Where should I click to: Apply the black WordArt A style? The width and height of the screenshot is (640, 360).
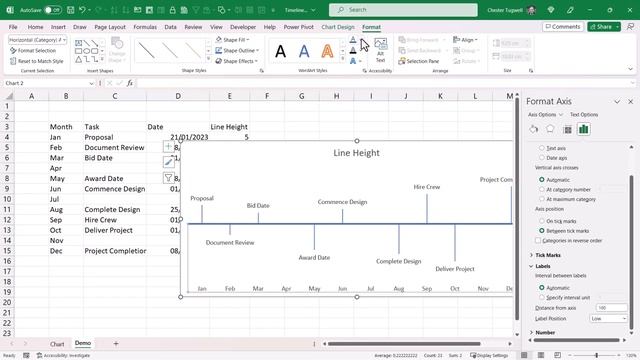pyautogui.click(x=280, y=51)
